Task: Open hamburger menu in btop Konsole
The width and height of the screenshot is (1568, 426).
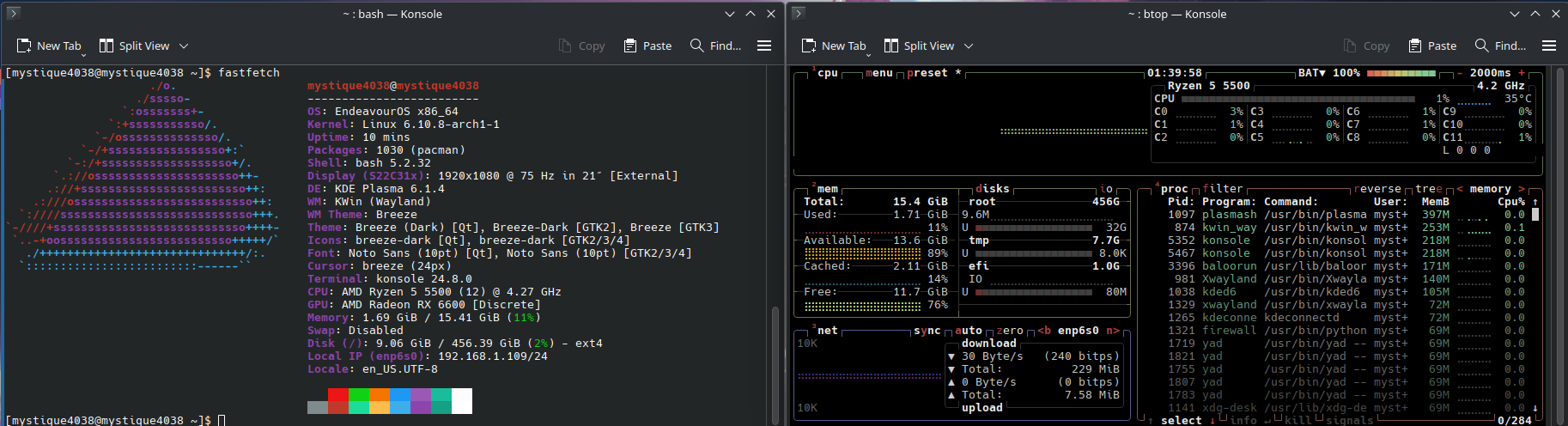Action: click(1549, 46)
